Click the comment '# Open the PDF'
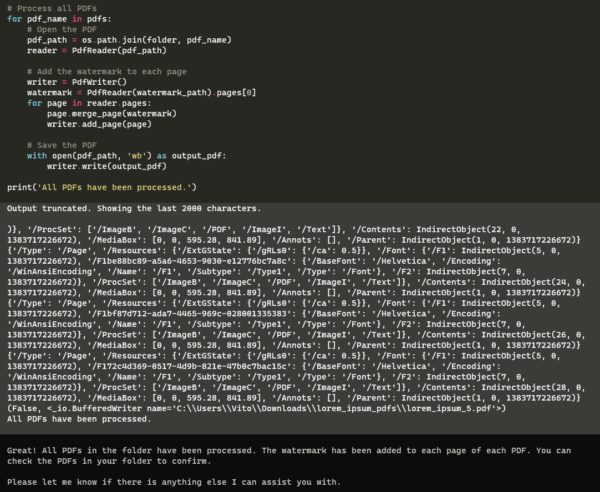 tap(62, 29)
